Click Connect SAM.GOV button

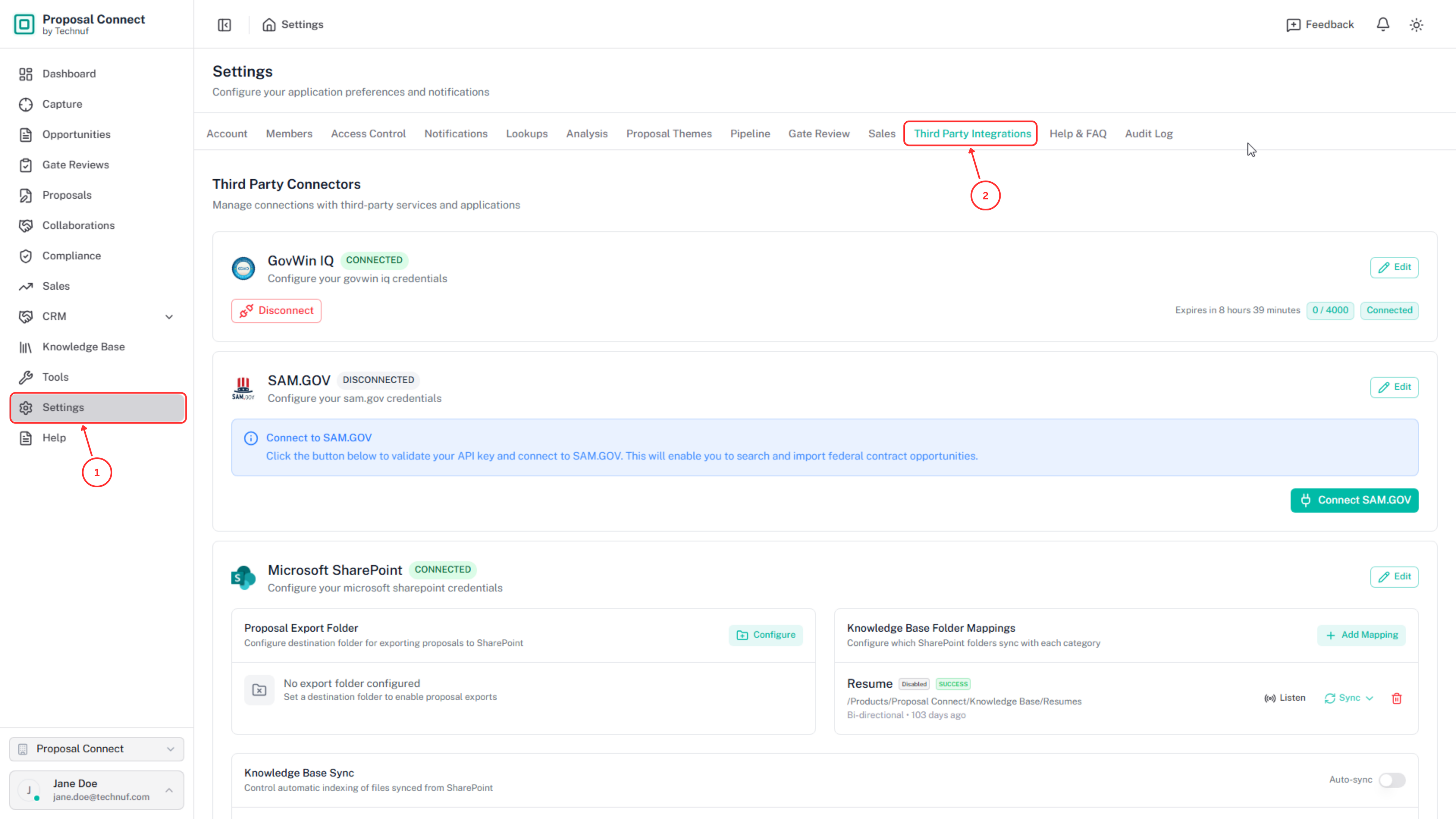point(1354,500)
